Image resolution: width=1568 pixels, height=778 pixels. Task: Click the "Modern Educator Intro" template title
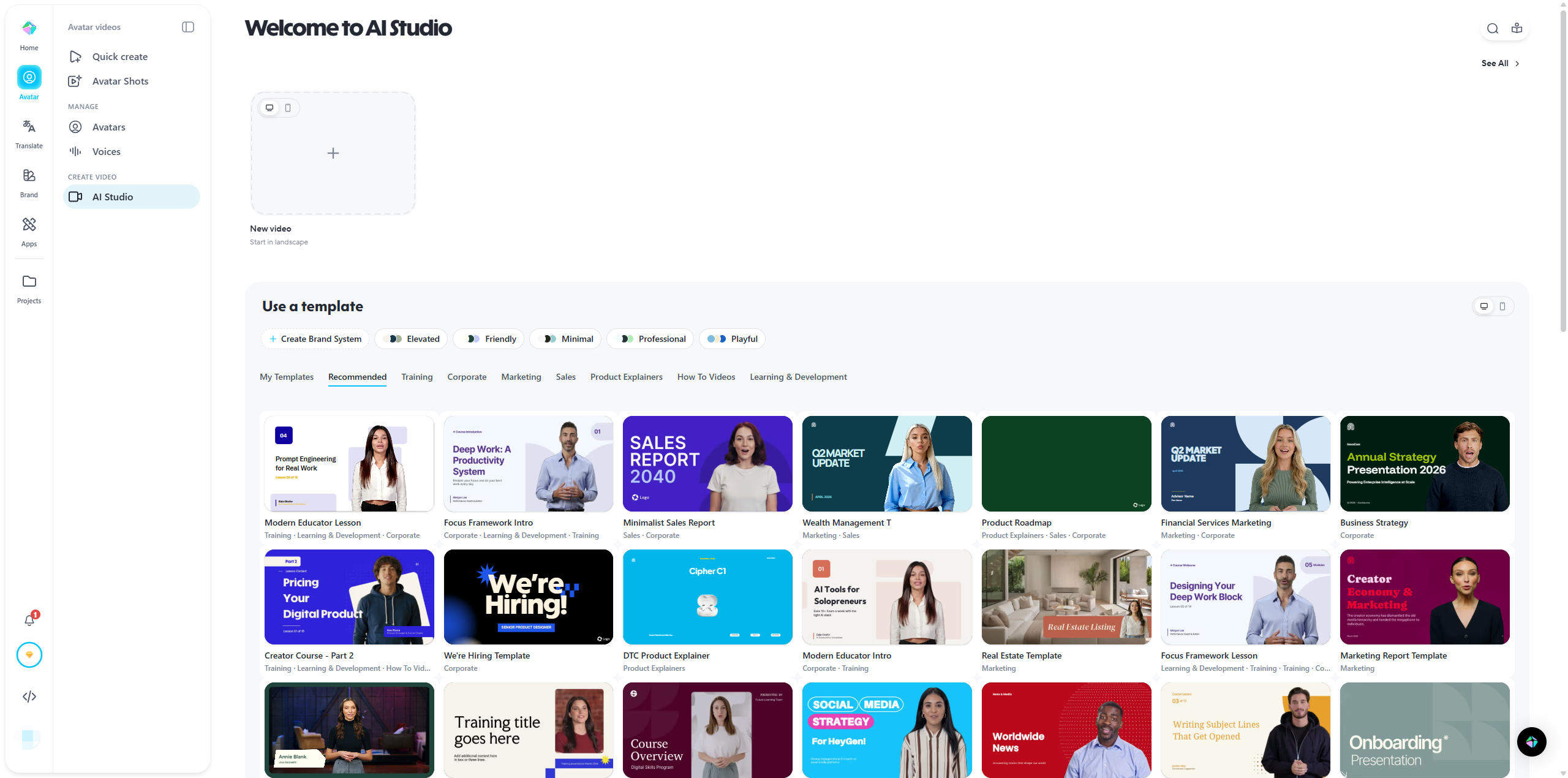[846, 655]
